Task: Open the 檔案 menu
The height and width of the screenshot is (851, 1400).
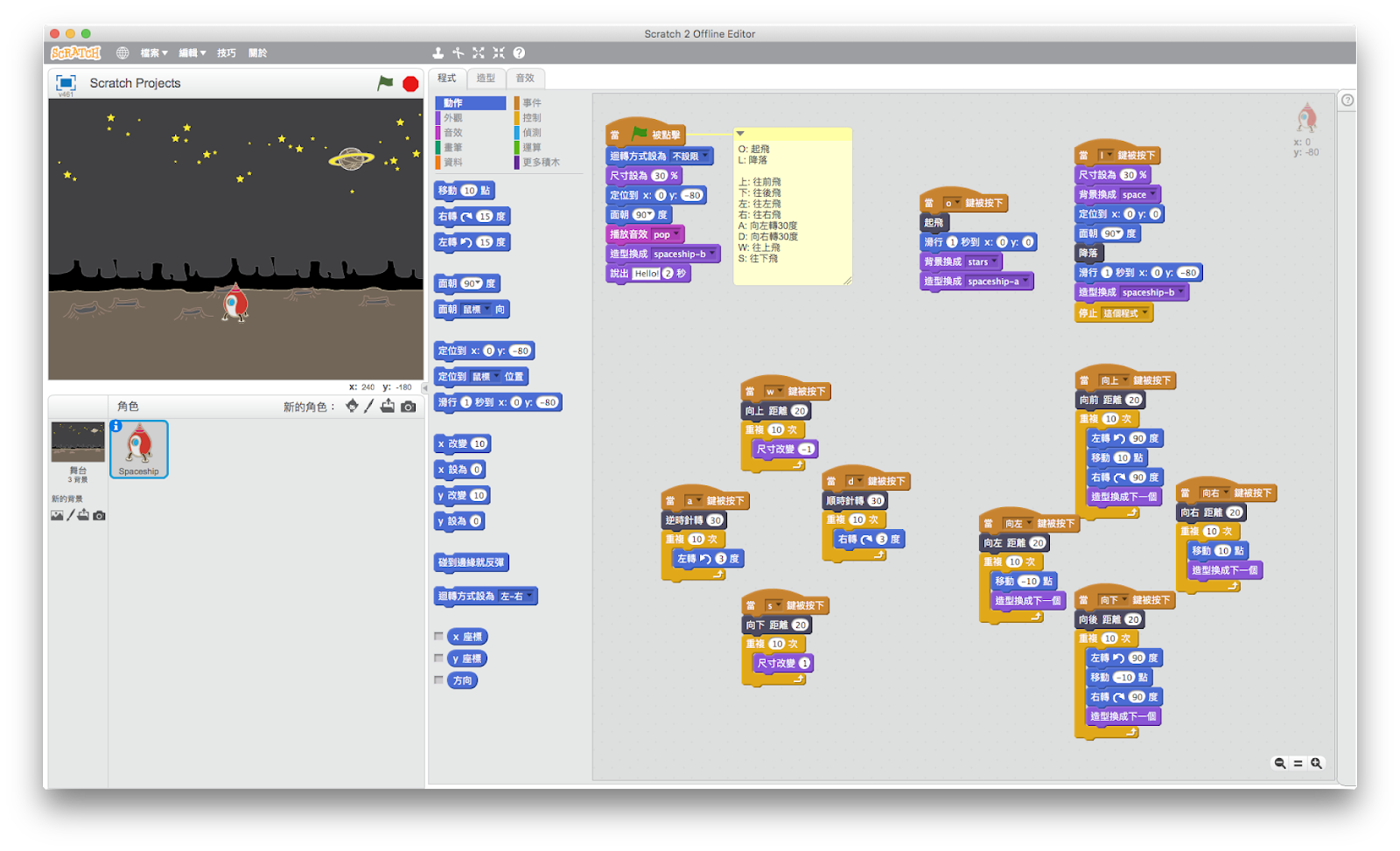Action: click(151, 52)
